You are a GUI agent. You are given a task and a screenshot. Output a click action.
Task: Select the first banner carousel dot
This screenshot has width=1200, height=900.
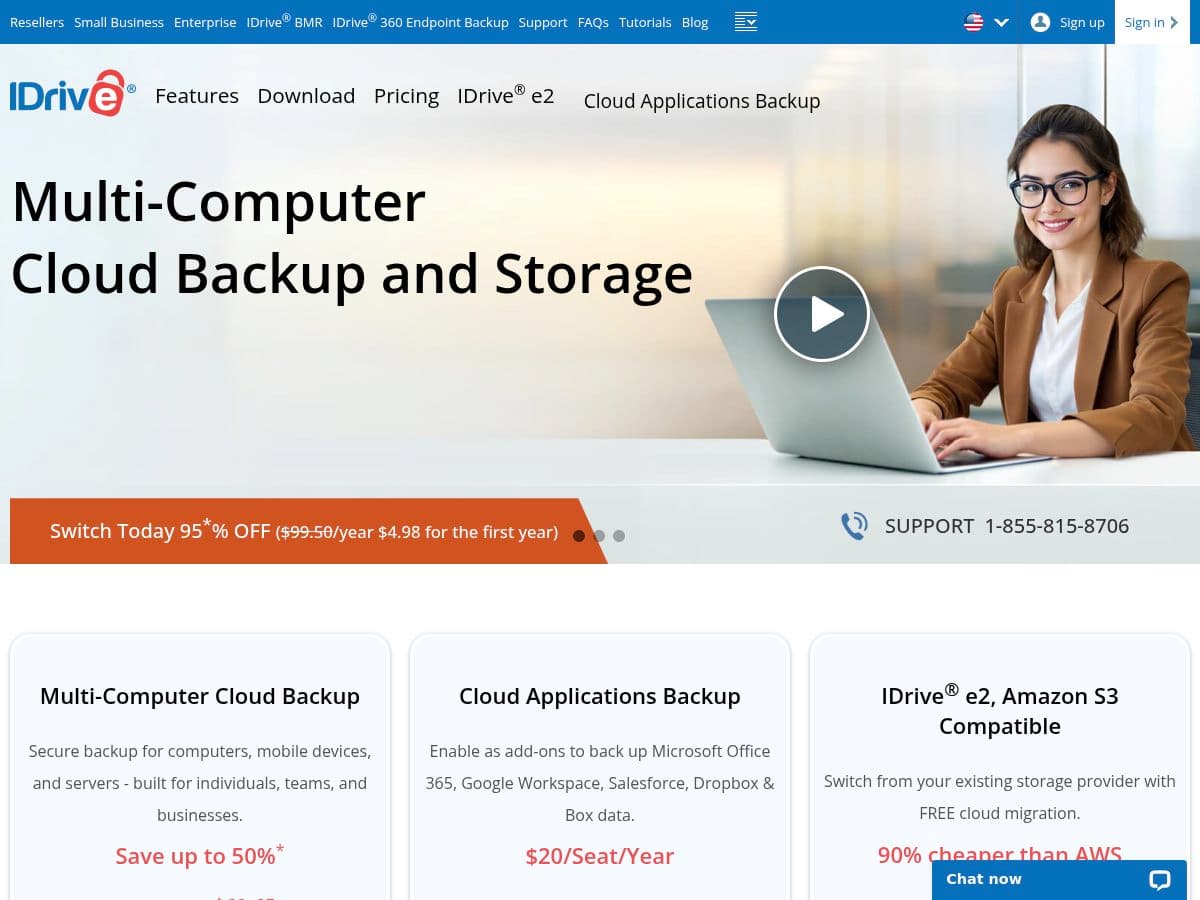tap(579, 536)
